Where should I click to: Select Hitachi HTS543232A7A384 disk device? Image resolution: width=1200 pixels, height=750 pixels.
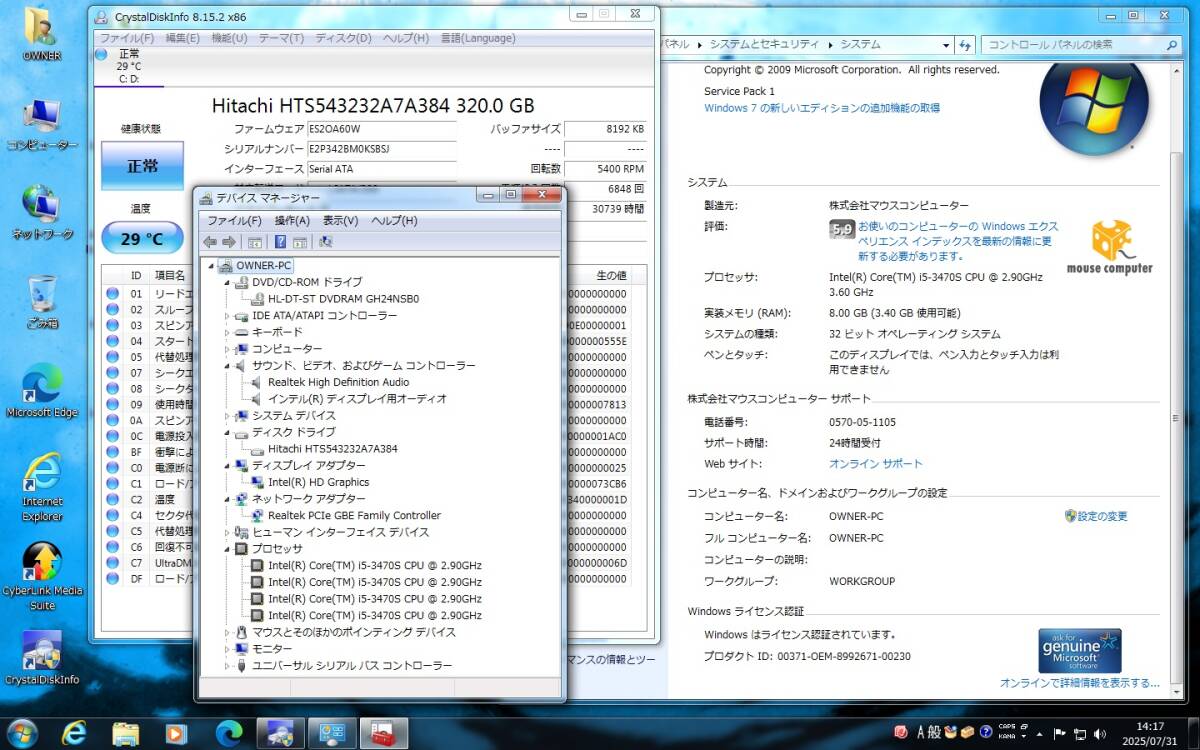tap(332, 449)
